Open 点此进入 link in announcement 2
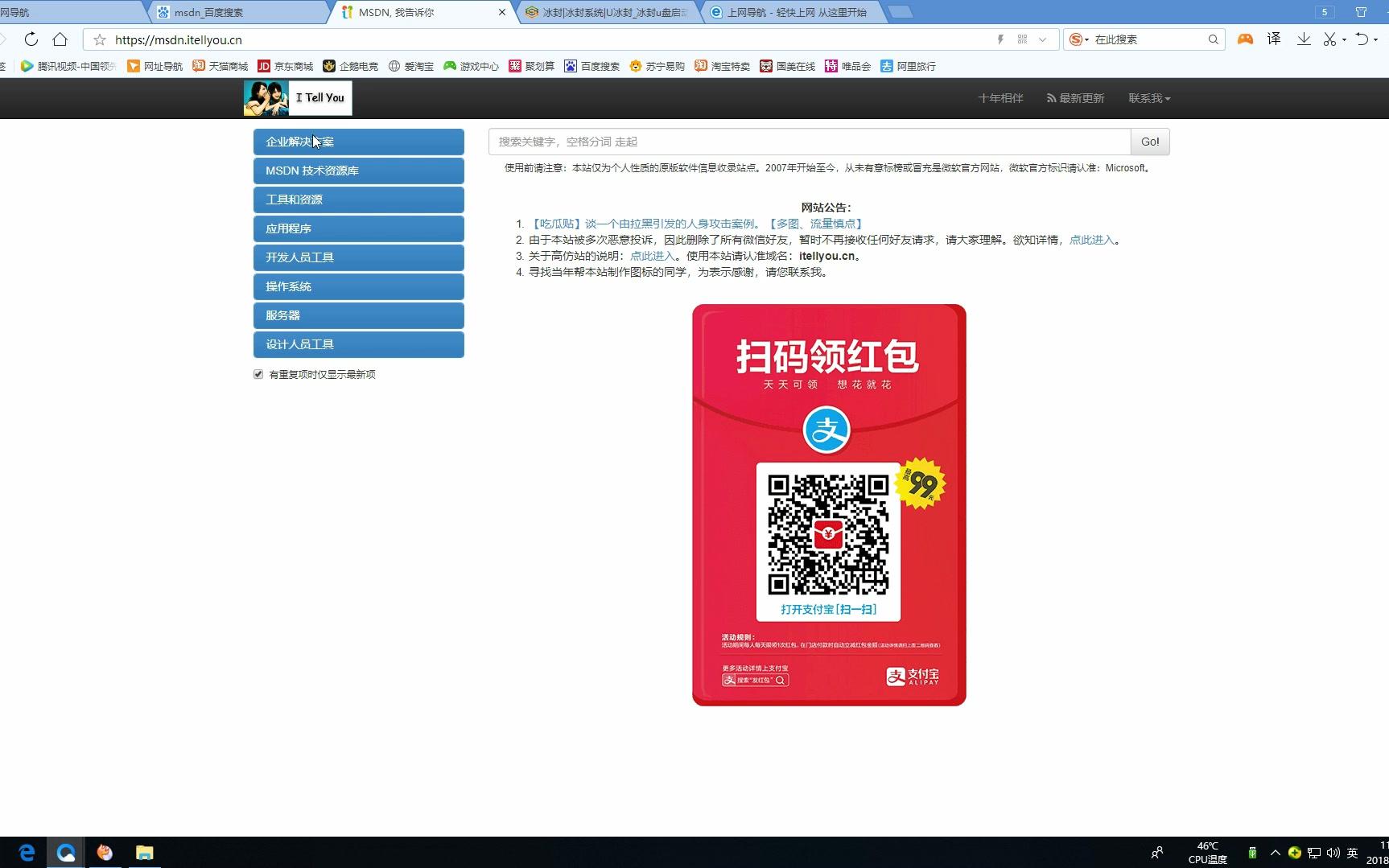Viewport: 1389px width, 868px height. click(x=1092, y=240)
